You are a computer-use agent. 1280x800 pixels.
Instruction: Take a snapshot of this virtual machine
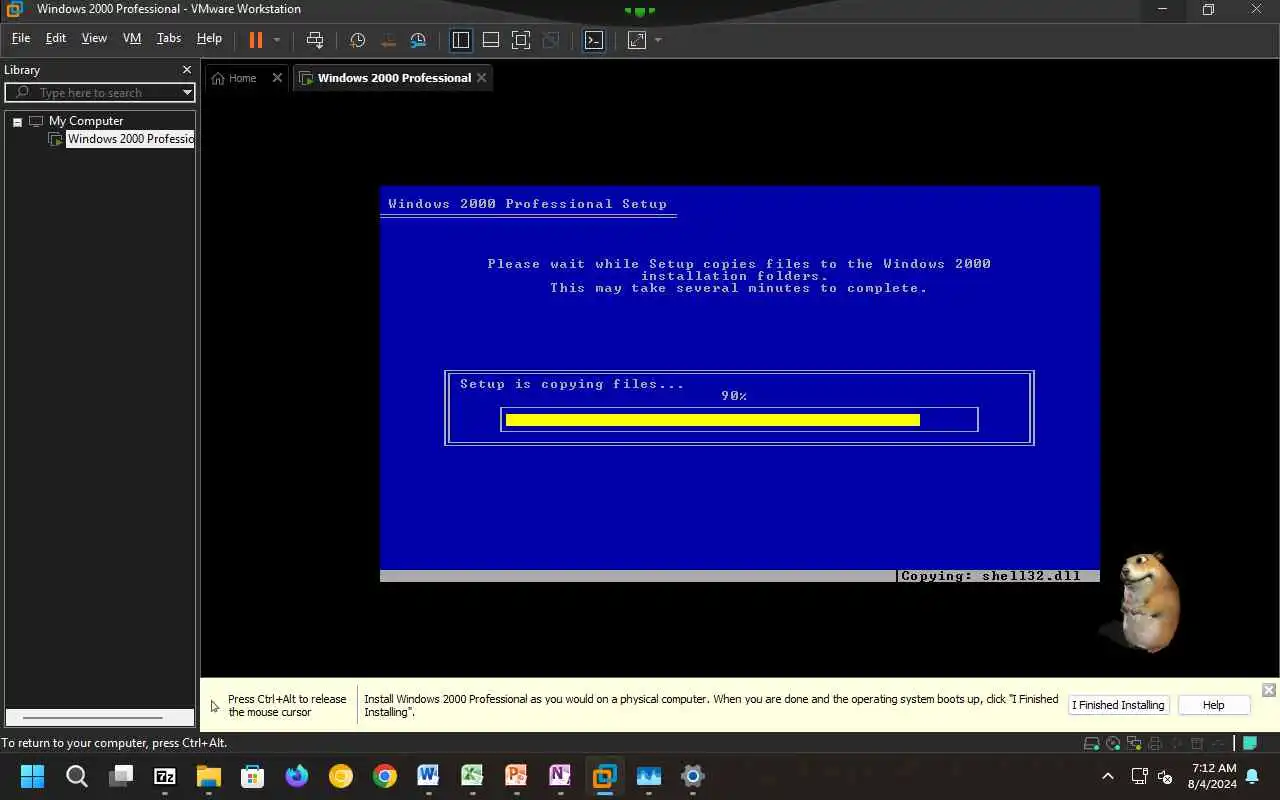point(357,40)
